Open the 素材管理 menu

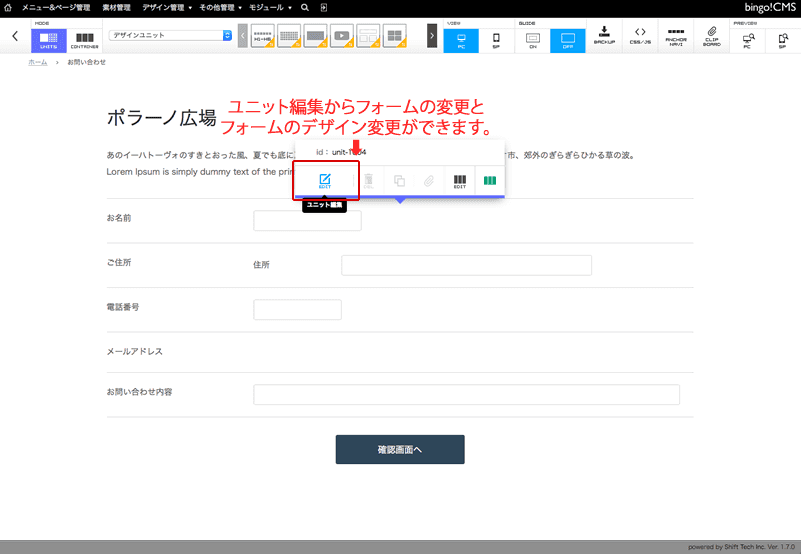coord(116,8)
